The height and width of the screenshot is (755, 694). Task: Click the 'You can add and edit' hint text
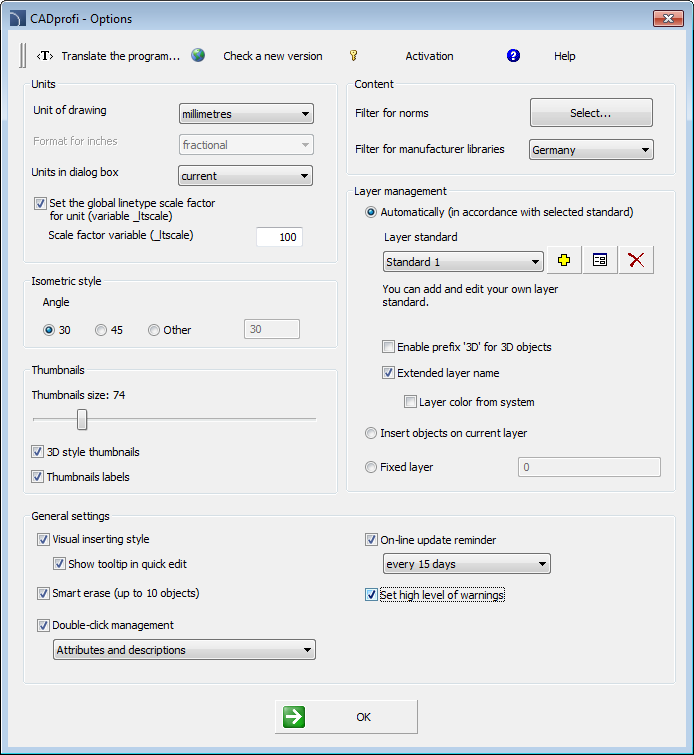point(470,295)
